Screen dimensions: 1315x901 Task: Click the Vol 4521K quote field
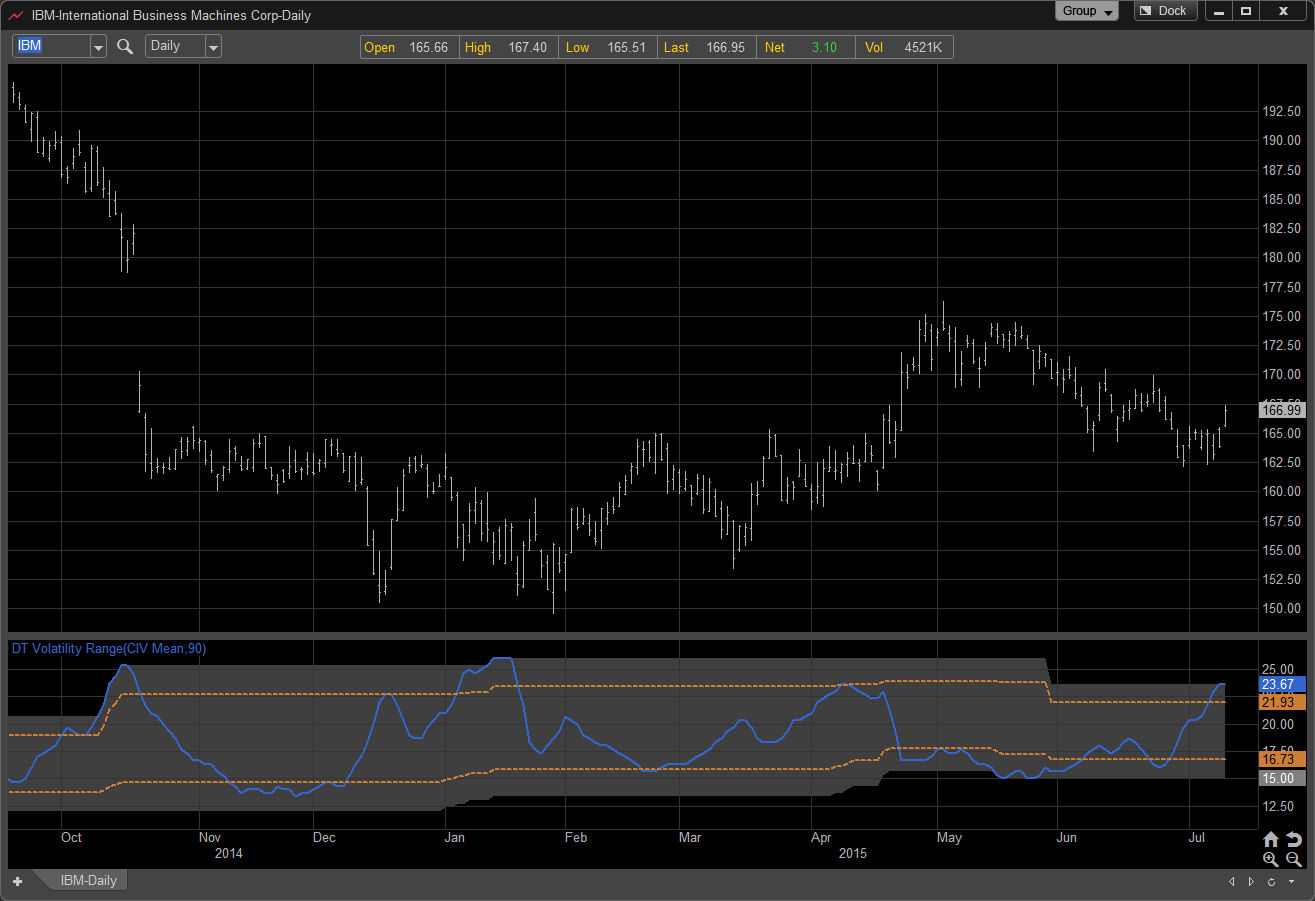904,47
